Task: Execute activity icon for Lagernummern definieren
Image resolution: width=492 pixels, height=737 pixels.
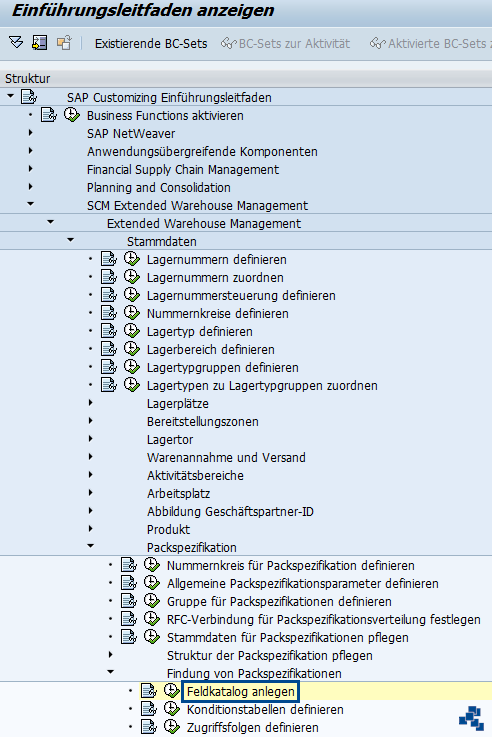Action: [132, 259]
